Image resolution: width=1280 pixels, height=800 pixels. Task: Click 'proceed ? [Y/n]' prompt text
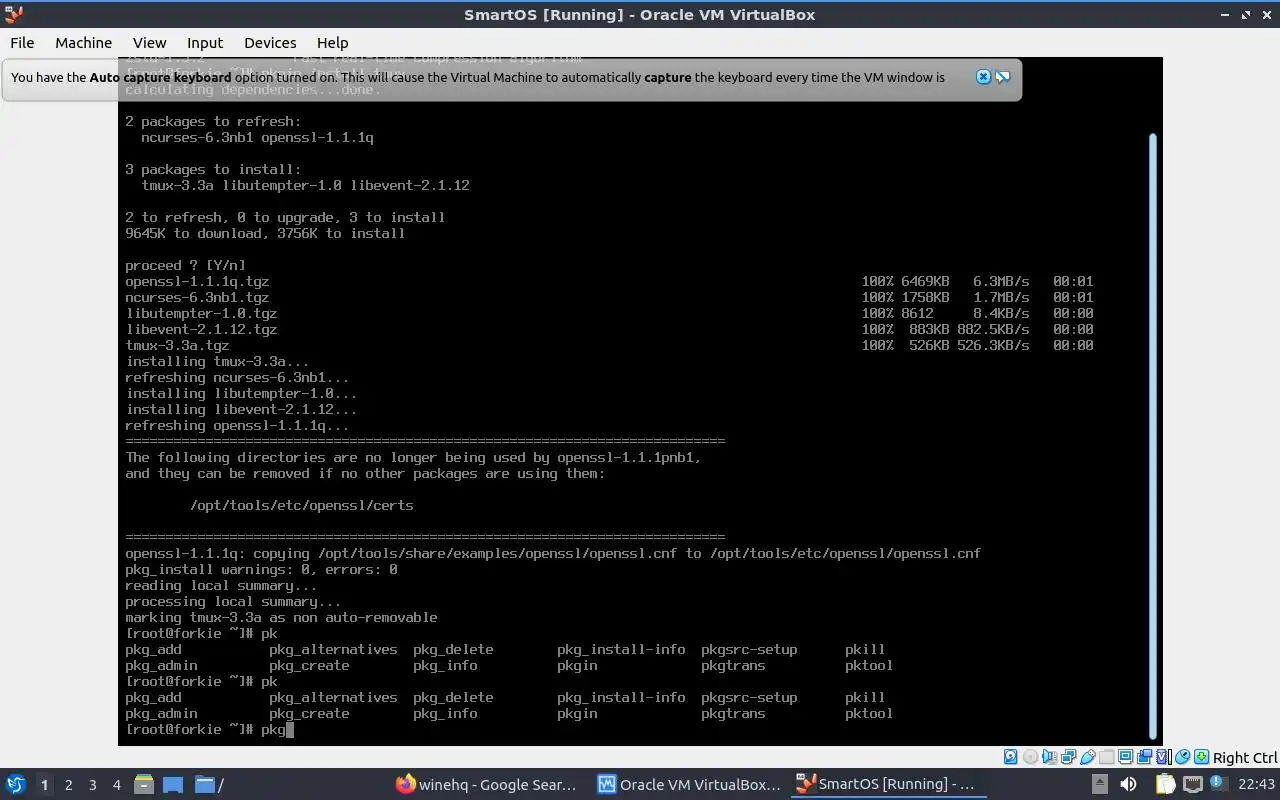pyautogui.click(x=185, y=265)
